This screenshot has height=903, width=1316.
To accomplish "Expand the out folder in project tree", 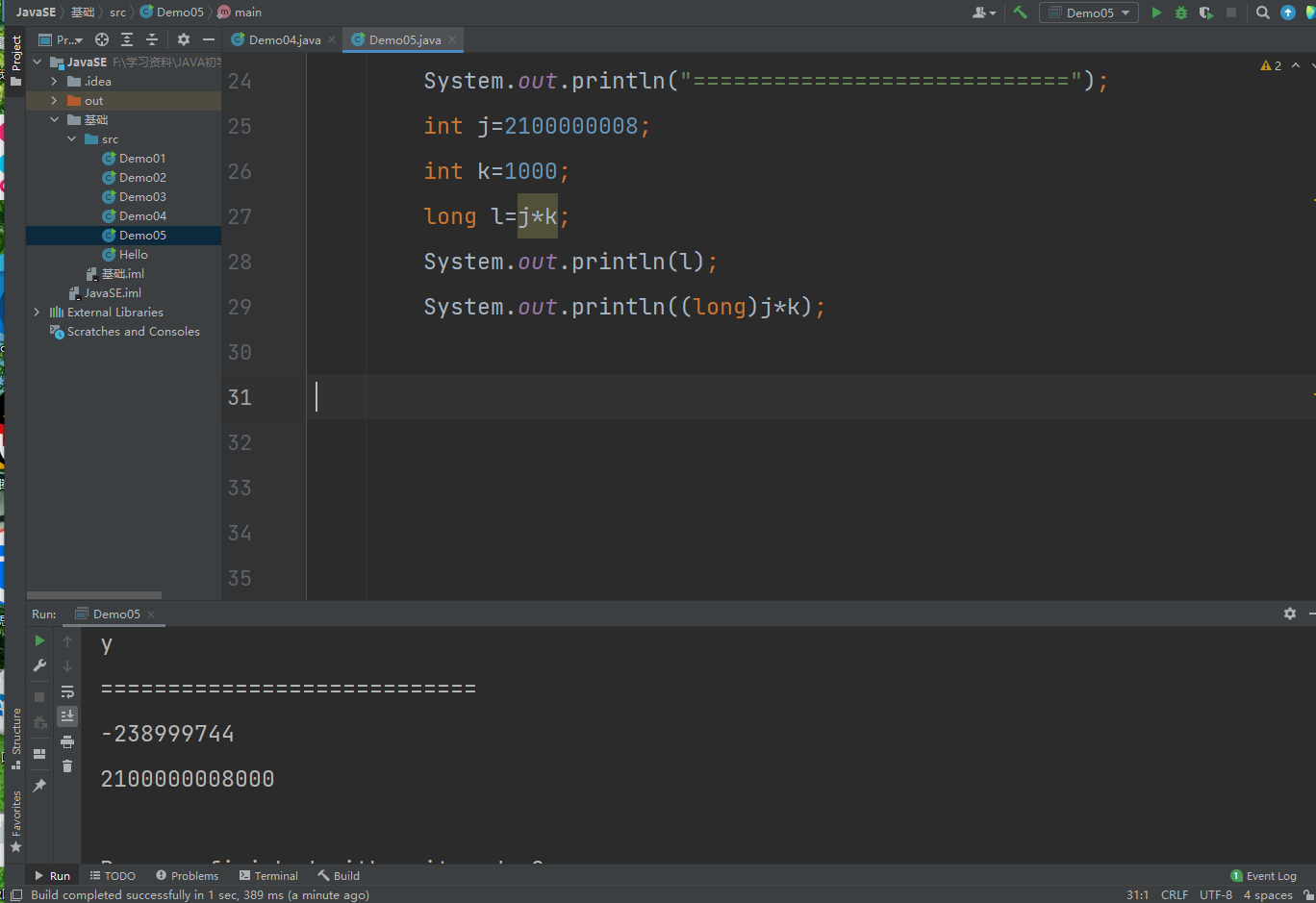I will pos(54,101).
